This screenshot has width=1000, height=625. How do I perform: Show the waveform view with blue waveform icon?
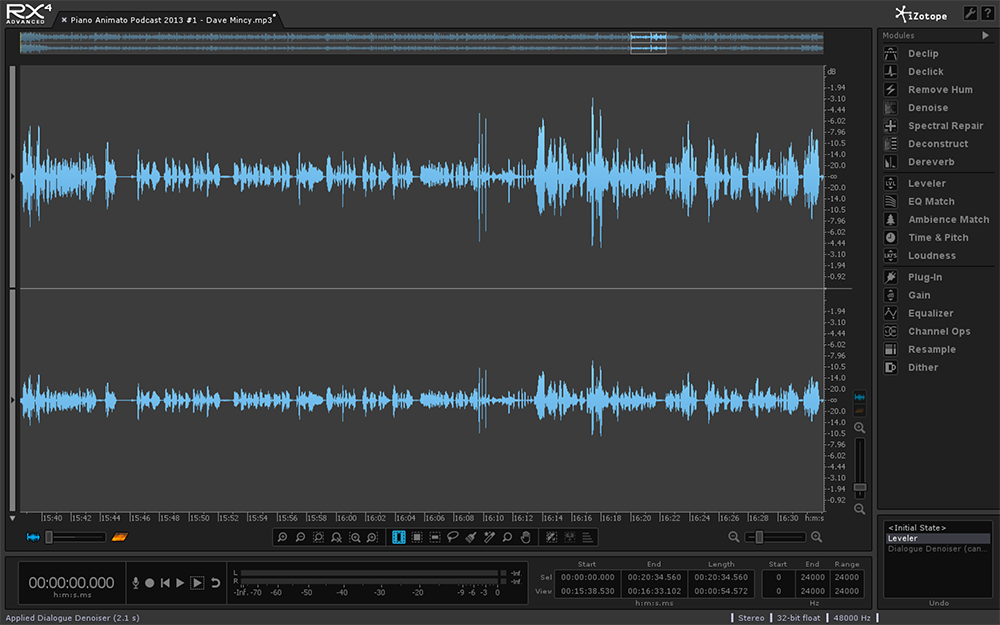(33, 538)
